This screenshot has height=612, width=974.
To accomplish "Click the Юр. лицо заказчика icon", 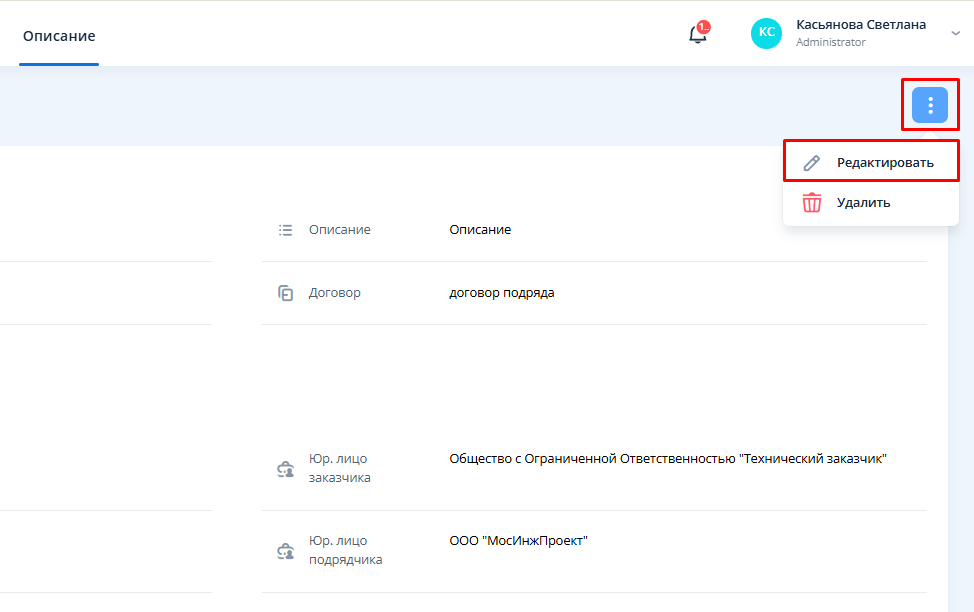I will point(285,469).
